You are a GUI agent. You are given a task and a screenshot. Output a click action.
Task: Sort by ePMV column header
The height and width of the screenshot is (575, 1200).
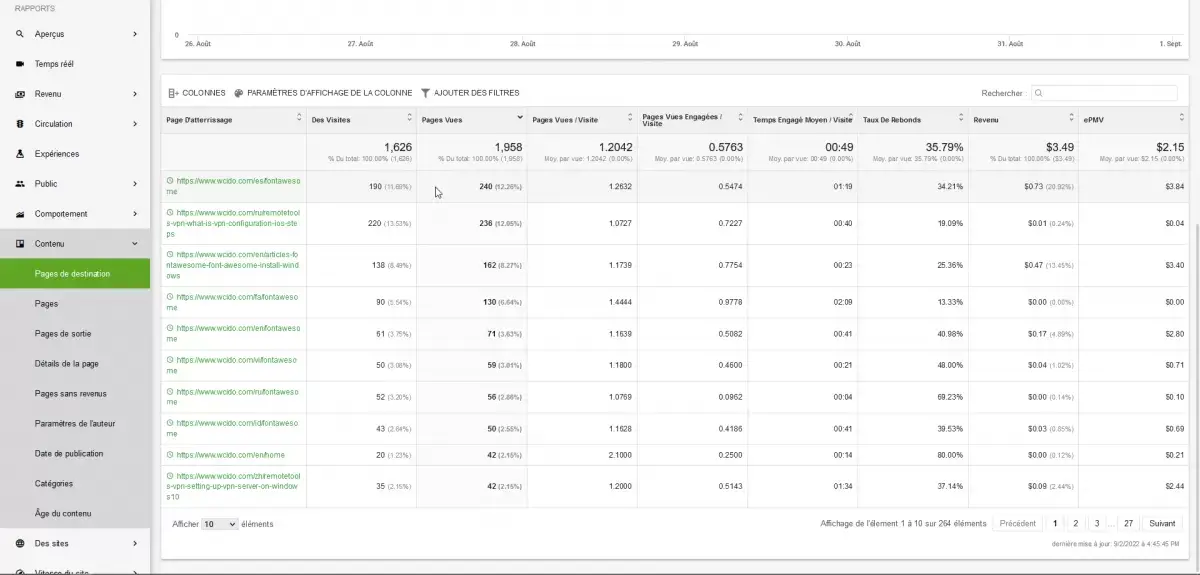(1133, 119)
